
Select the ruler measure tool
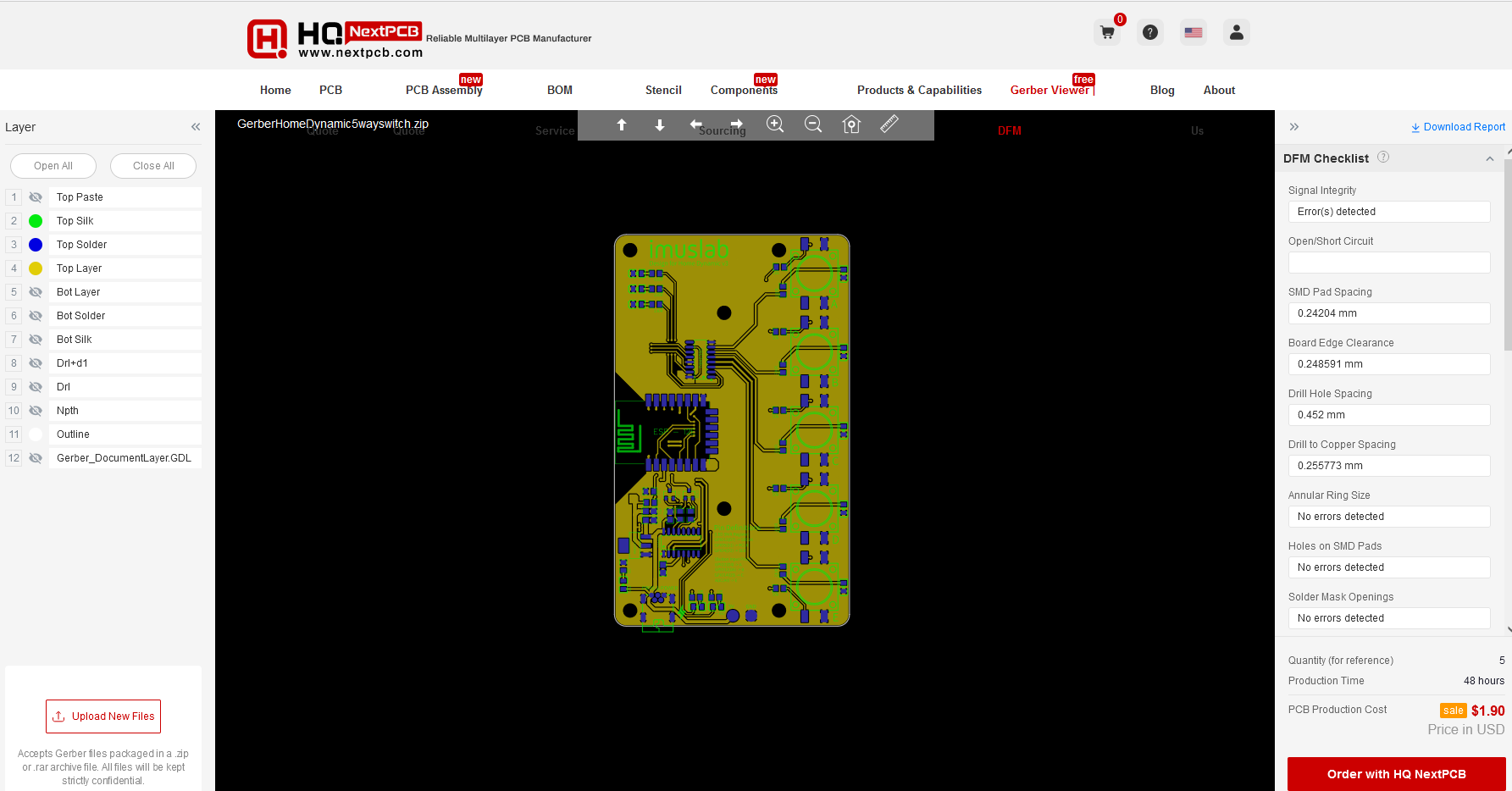889,124
